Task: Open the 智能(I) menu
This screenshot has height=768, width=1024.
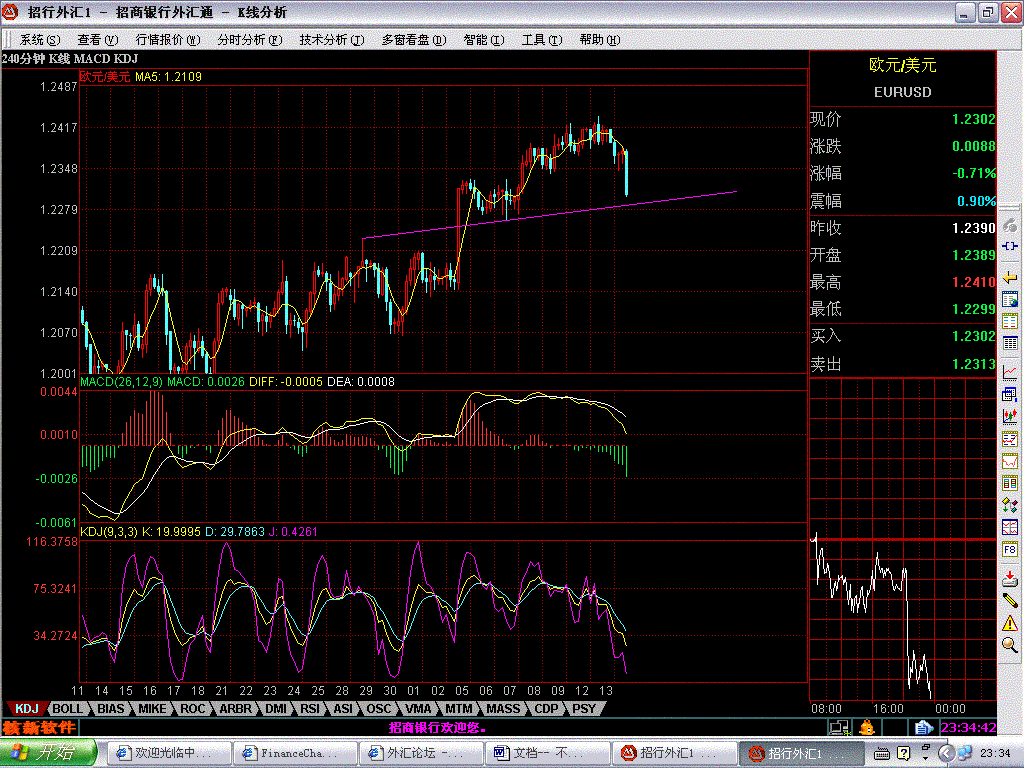Action: click(x=483, y=40)
